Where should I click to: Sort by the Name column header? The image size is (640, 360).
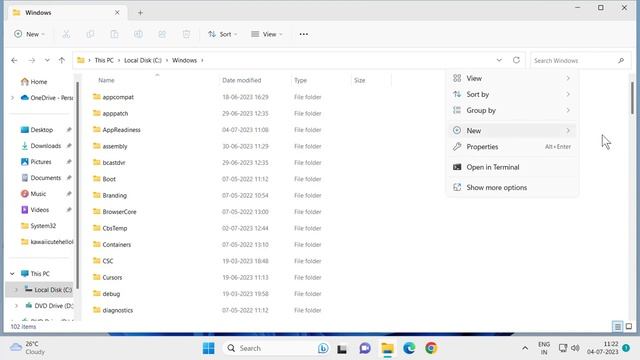pyautogui.click(x=106, y=80)
